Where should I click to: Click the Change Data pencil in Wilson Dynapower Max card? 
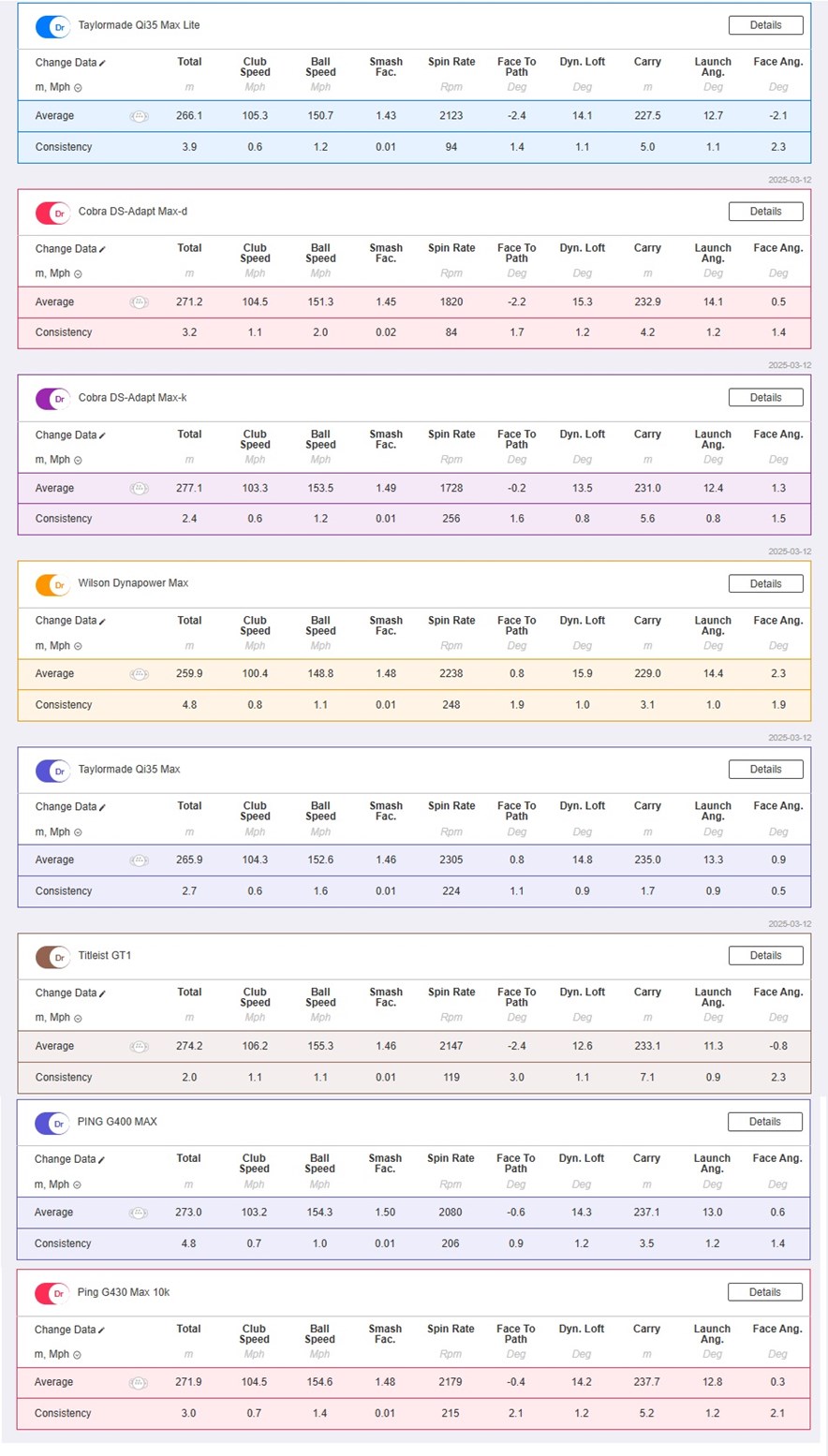click(x=102, y=622)
